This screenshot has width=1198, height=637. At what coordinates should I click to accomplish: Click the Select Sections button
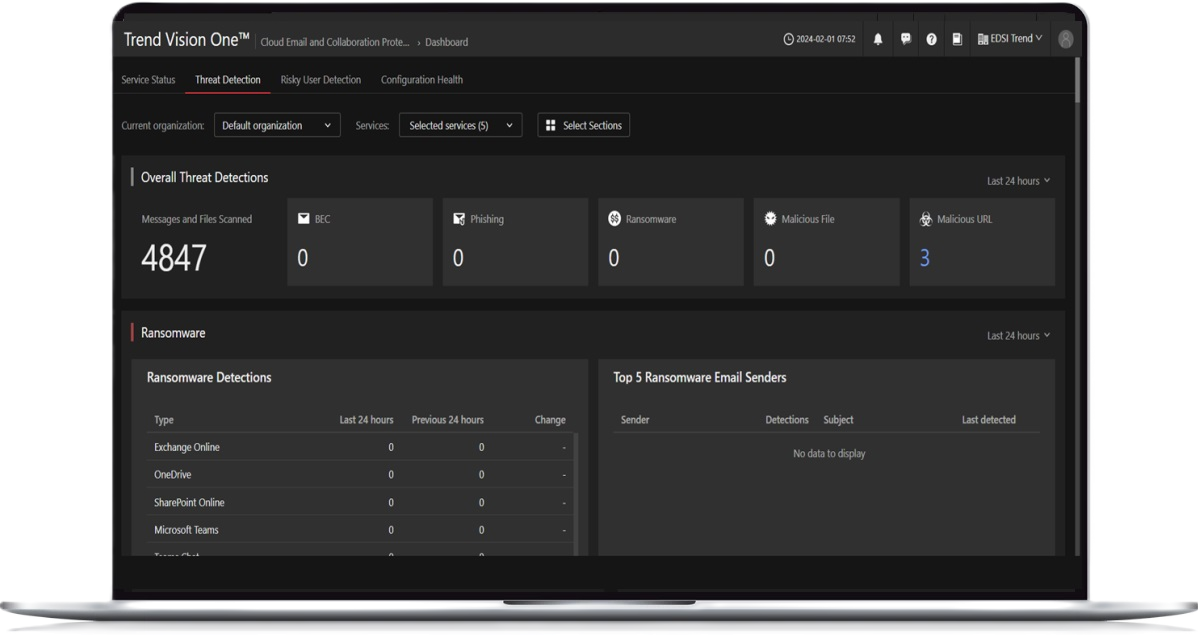pyautogui.click(x=584, y=125)
